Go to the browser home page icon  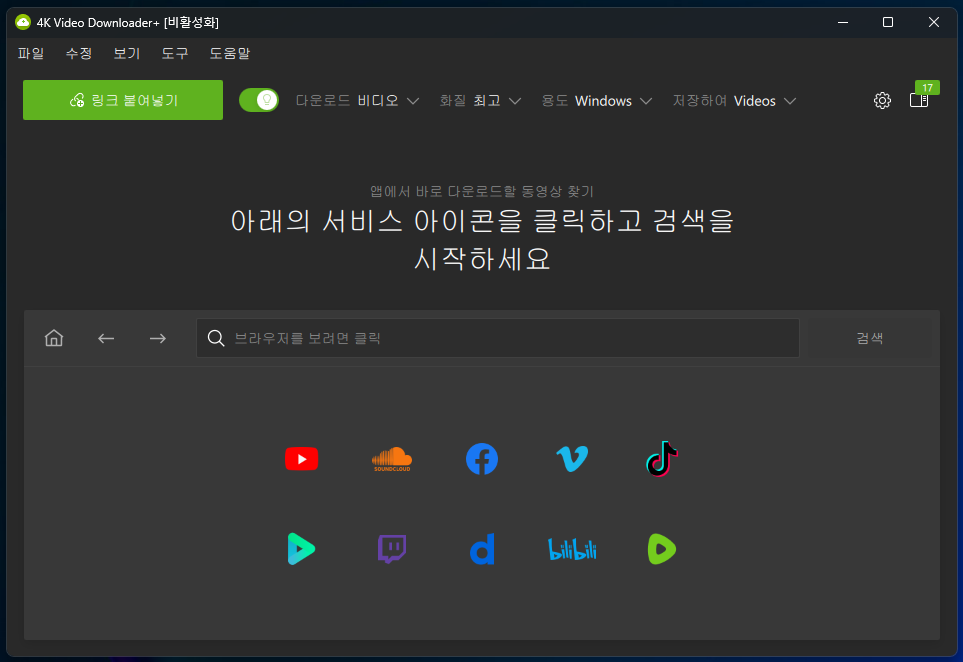point(54,338)
